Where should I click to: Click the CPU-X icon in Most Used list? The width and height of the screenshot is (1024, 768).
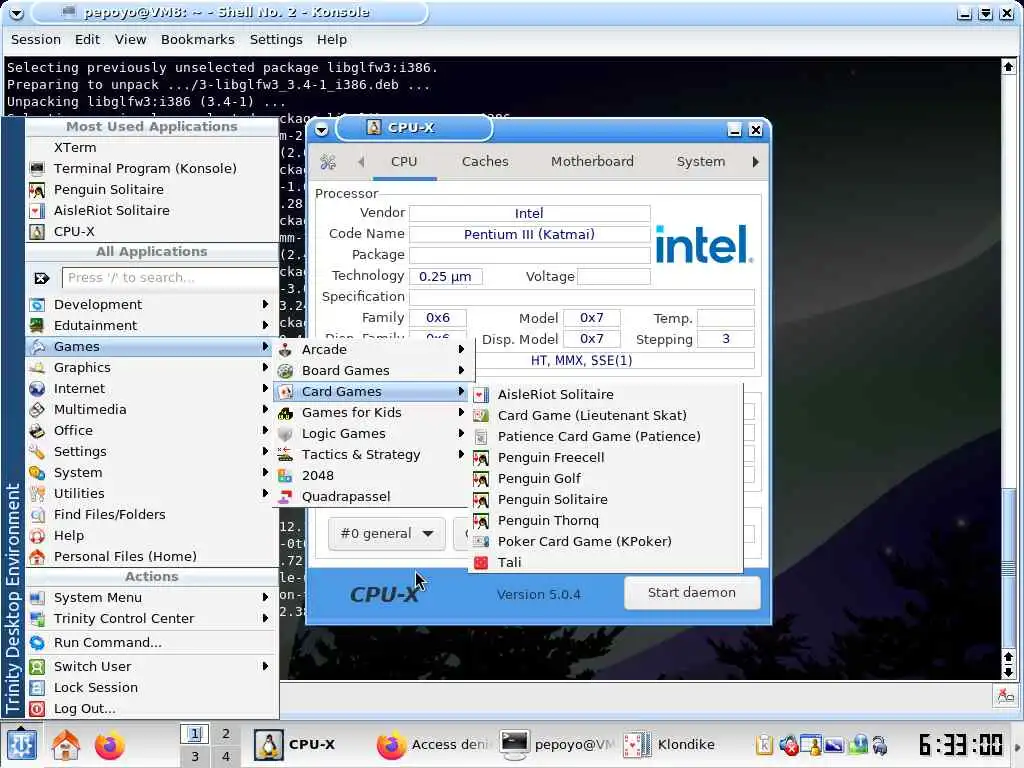[x=37, y=232]
